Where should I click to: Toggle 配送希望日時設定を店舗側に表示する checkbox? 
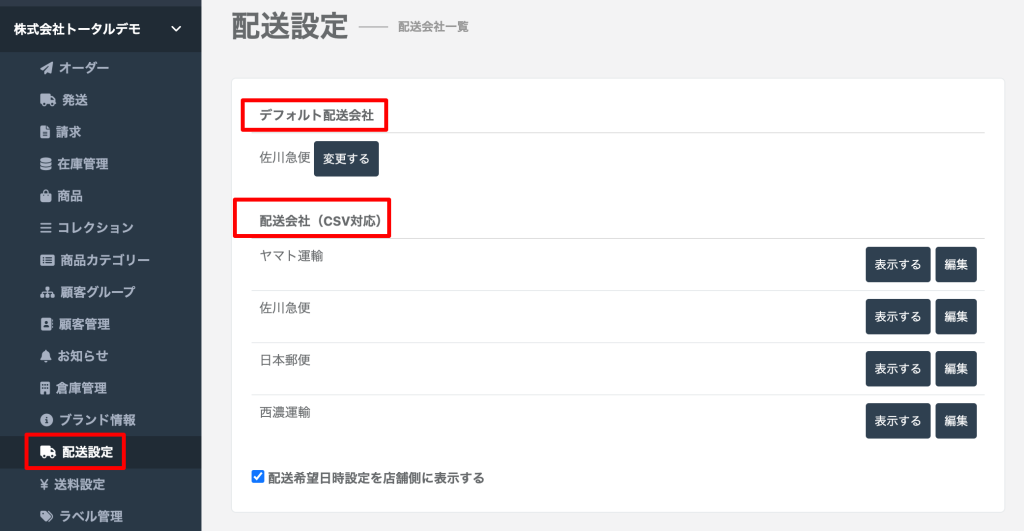(258, 477)
